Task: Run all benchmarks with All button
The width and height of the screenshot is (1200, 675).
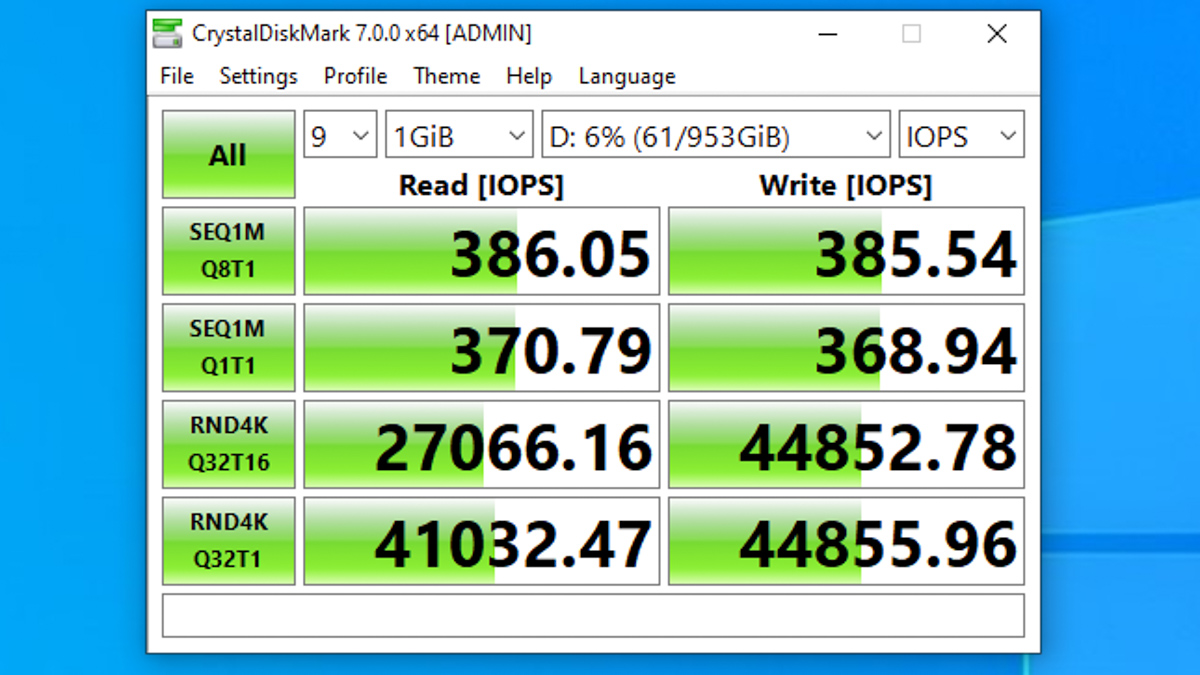Action: pyautogui.click(x=228, y=154)
